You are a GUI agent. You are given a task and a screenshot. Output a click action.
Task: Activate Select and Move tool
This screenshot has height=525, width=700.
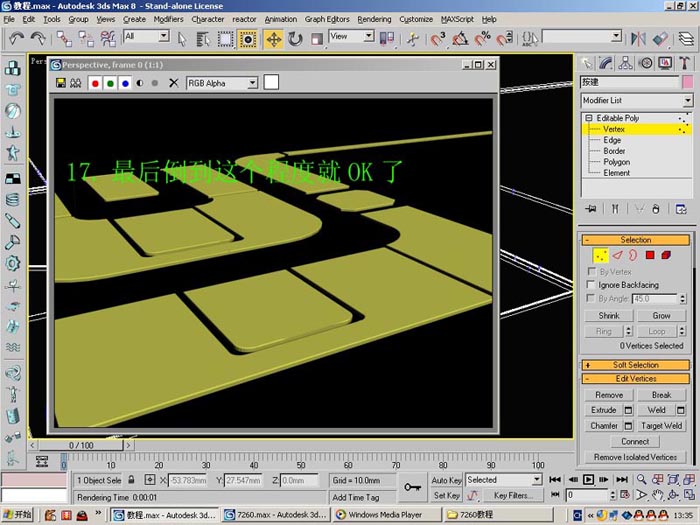(274, 39)
